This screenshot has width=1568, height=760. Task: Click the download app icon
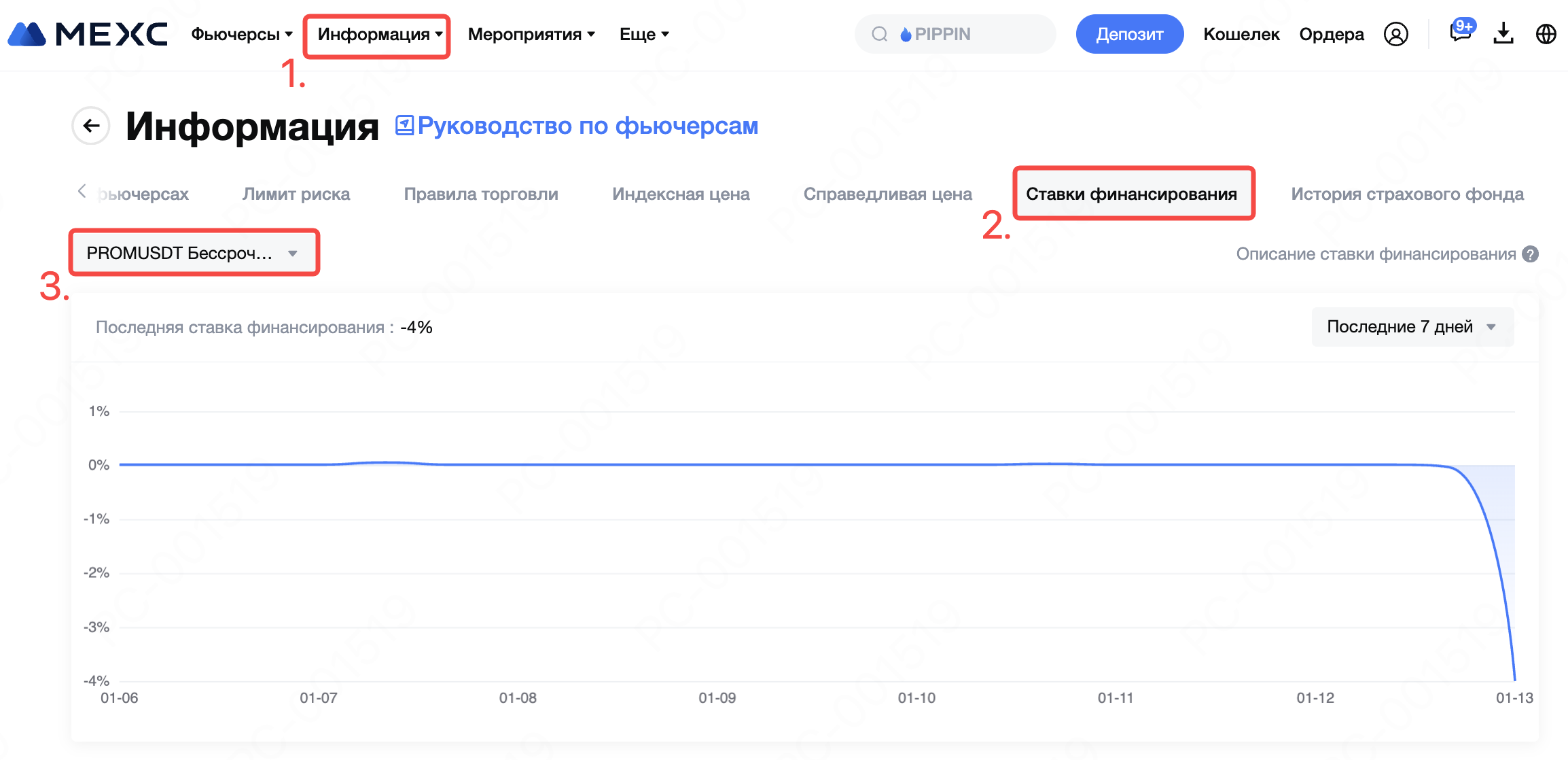tap(1503, 33)
